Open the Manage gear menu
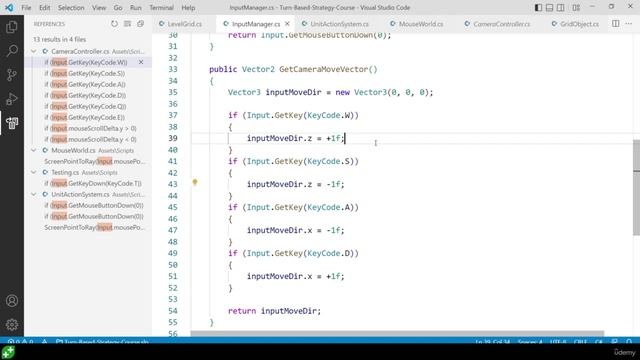 pos(12,324)
